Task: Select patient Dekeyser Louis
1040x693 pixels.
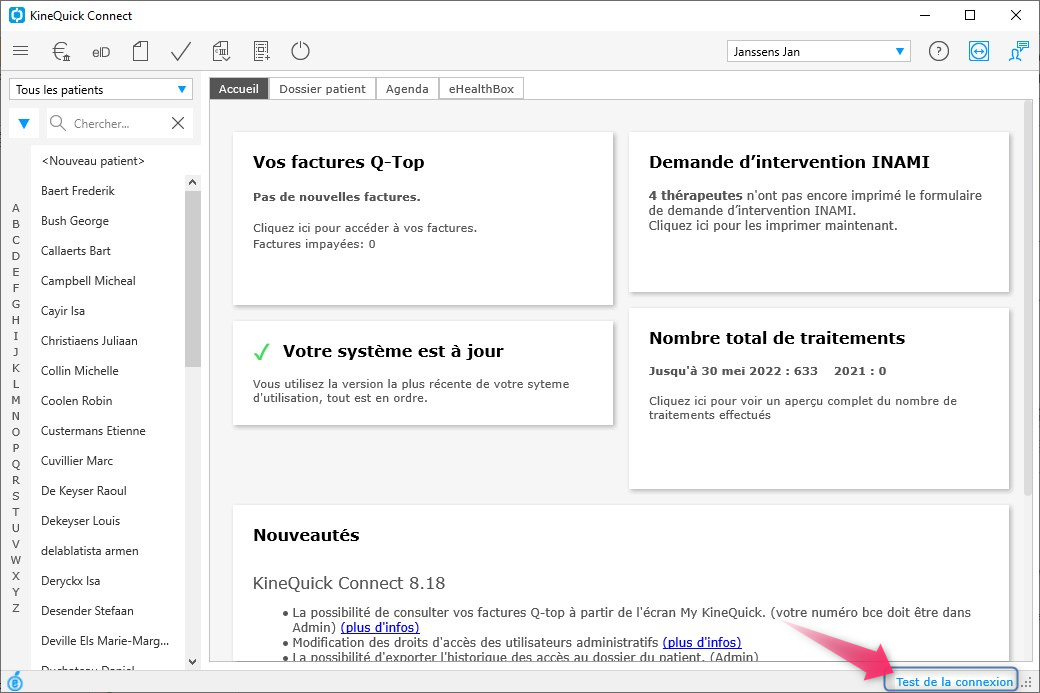Action: pos(80,521)
